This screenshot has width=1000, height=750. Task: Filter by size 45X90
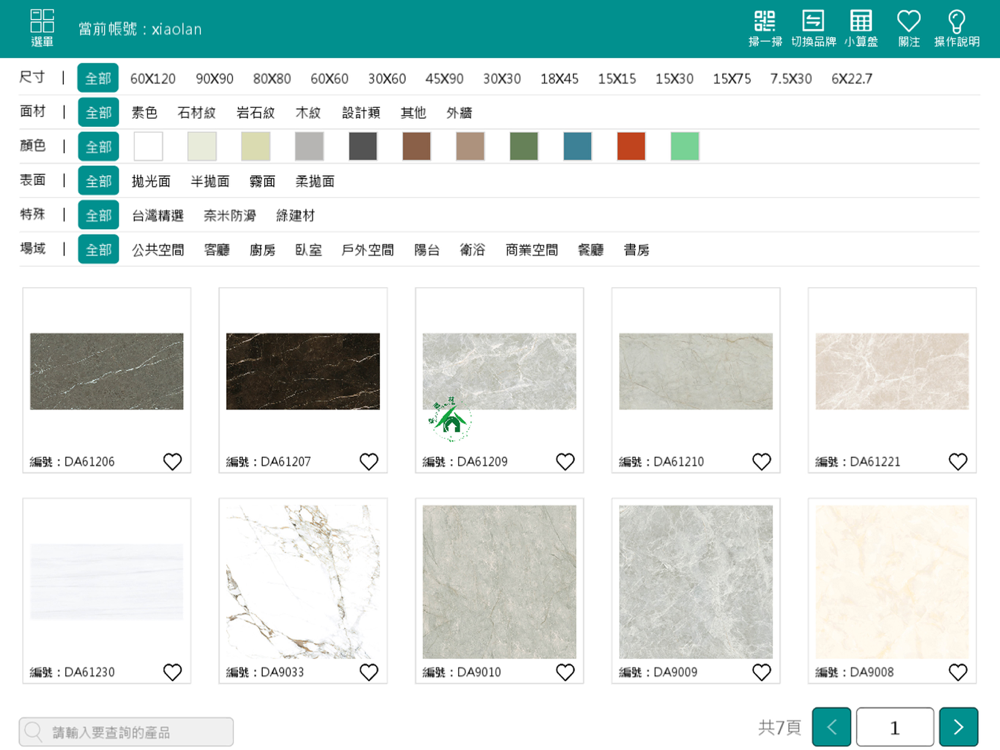445,78
